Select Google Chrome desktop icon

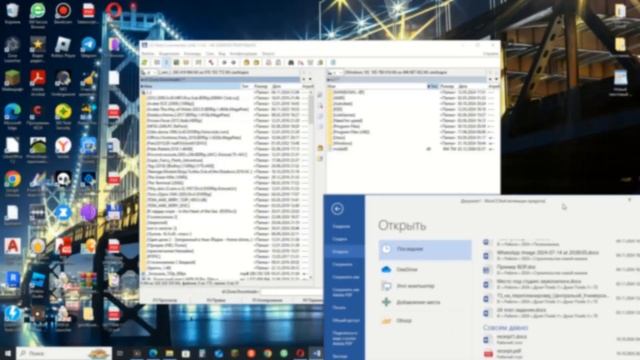(12, 182)
